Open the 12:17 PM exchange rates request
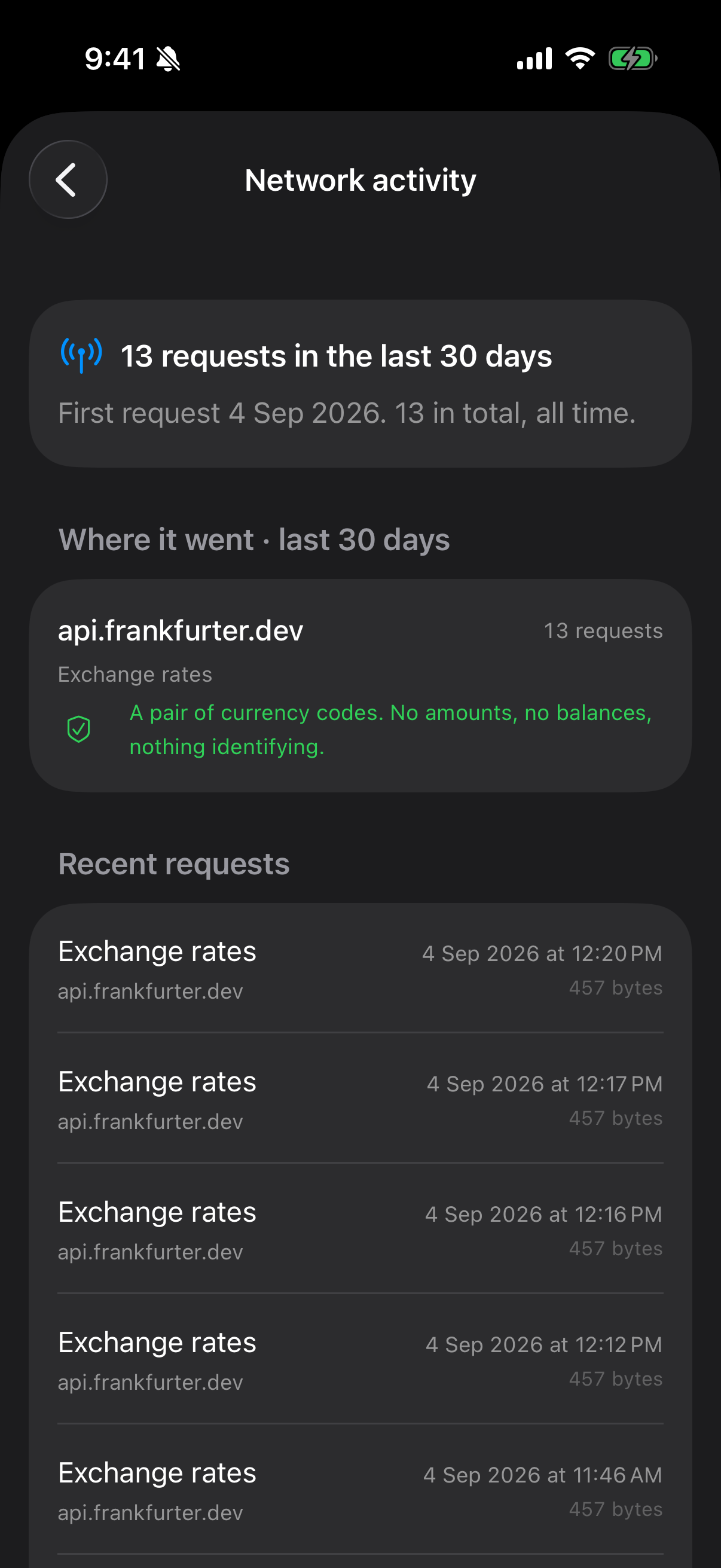 [360, 1099]
